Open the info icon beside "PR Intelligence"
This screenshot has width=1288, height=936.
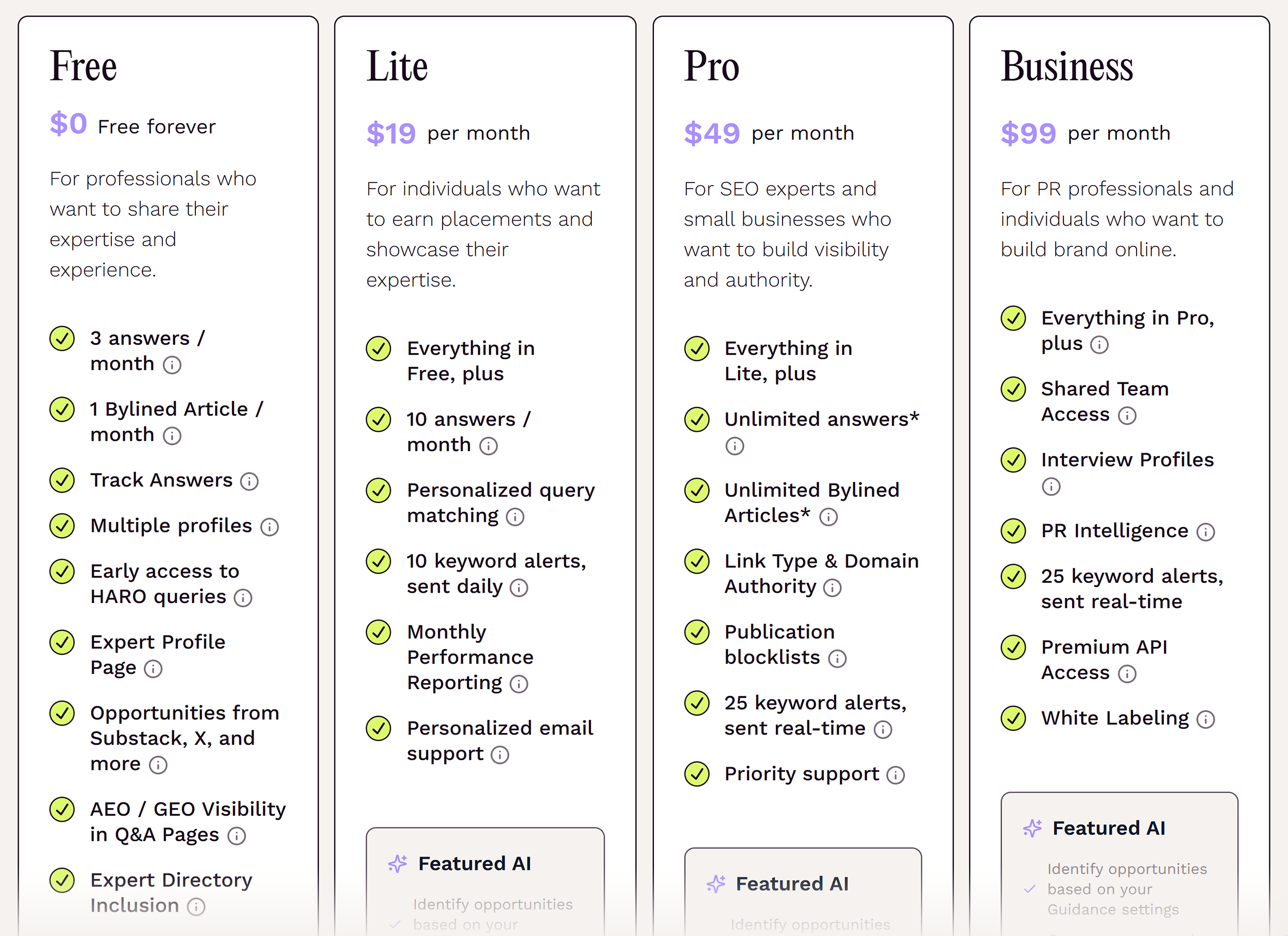click(1206, 532)
